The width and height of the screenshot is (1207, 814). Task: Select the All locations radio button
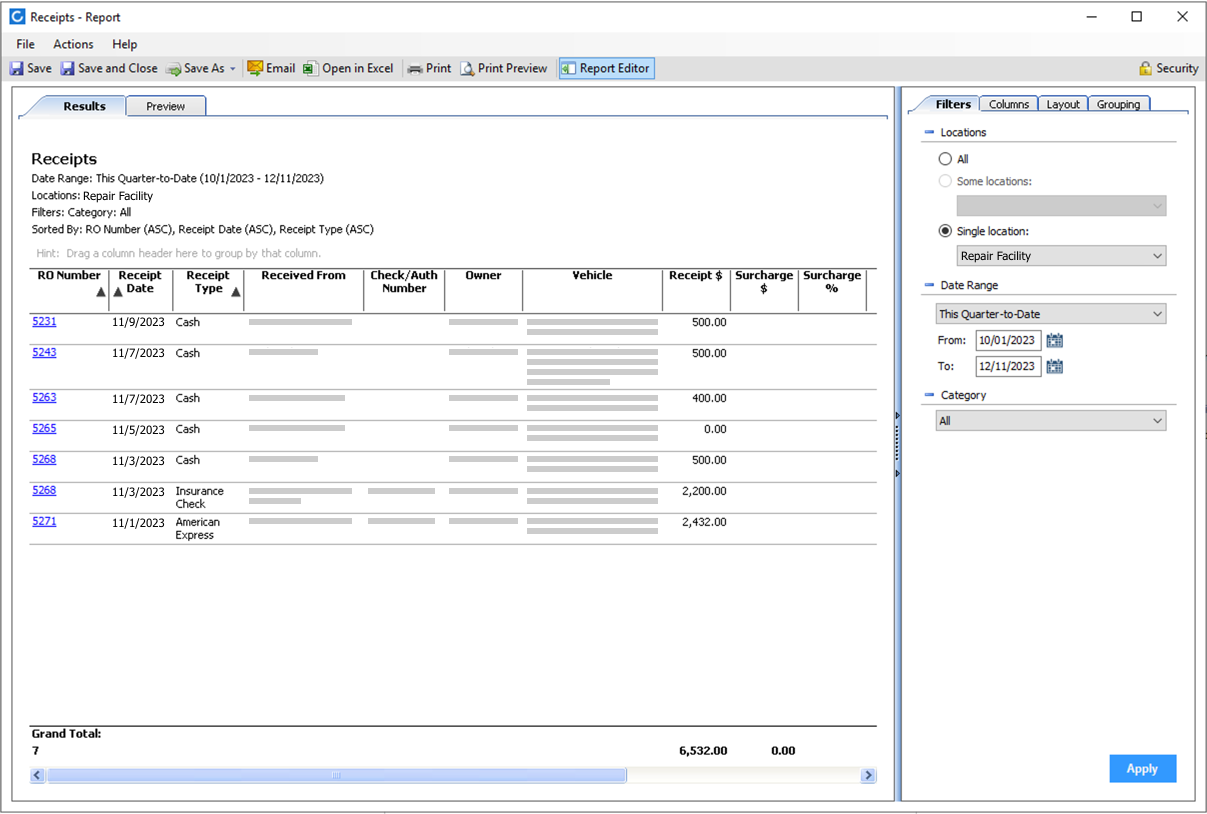(945, 159)
